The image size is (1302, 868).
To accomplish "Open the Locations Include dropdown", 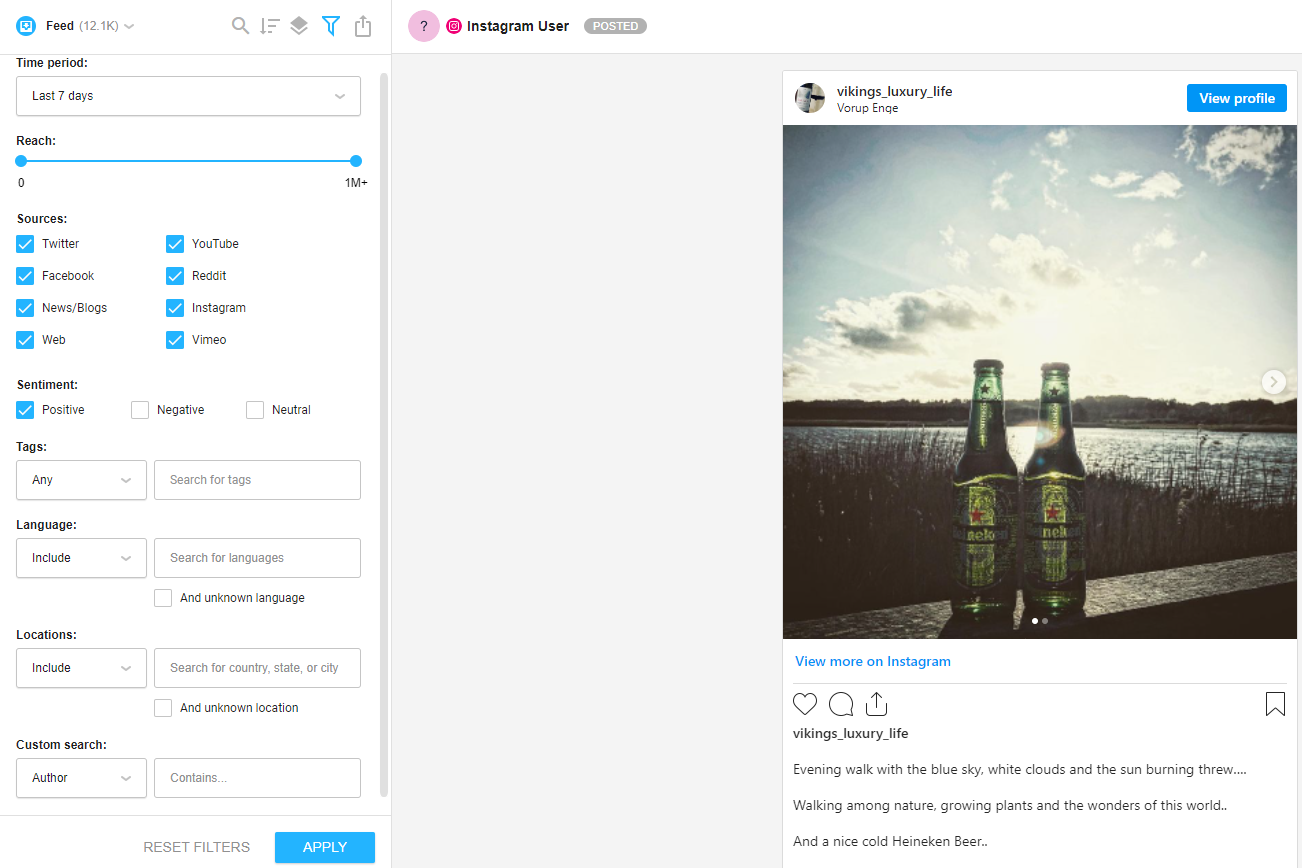I will point(81,668).
